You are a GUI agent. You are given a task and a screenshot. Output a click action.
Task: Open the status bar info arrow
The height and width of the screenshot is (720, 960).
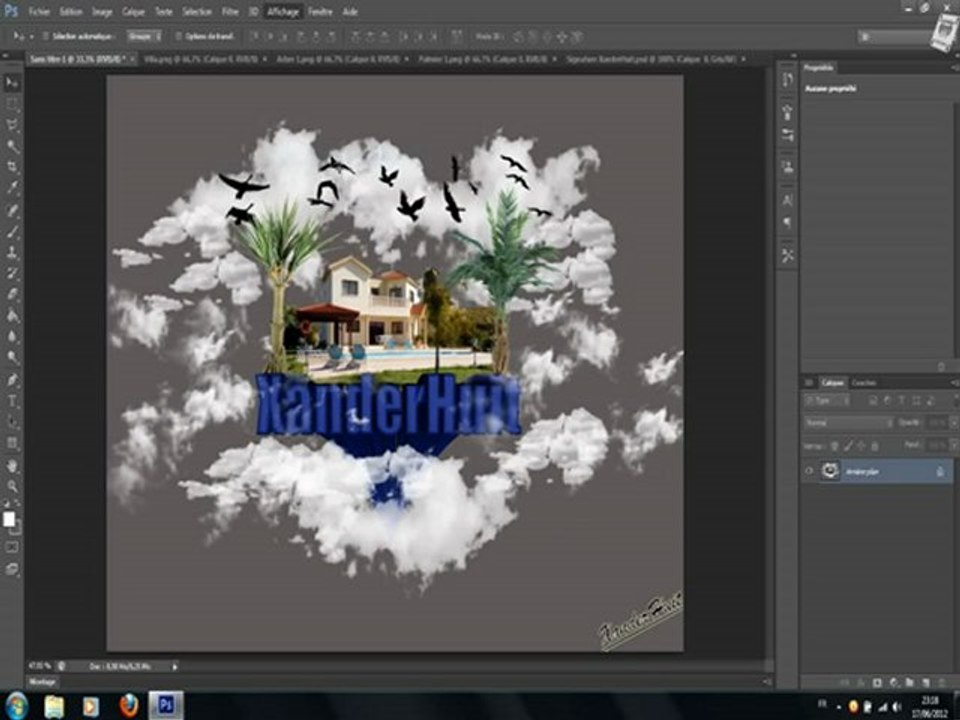pos(174,666)
